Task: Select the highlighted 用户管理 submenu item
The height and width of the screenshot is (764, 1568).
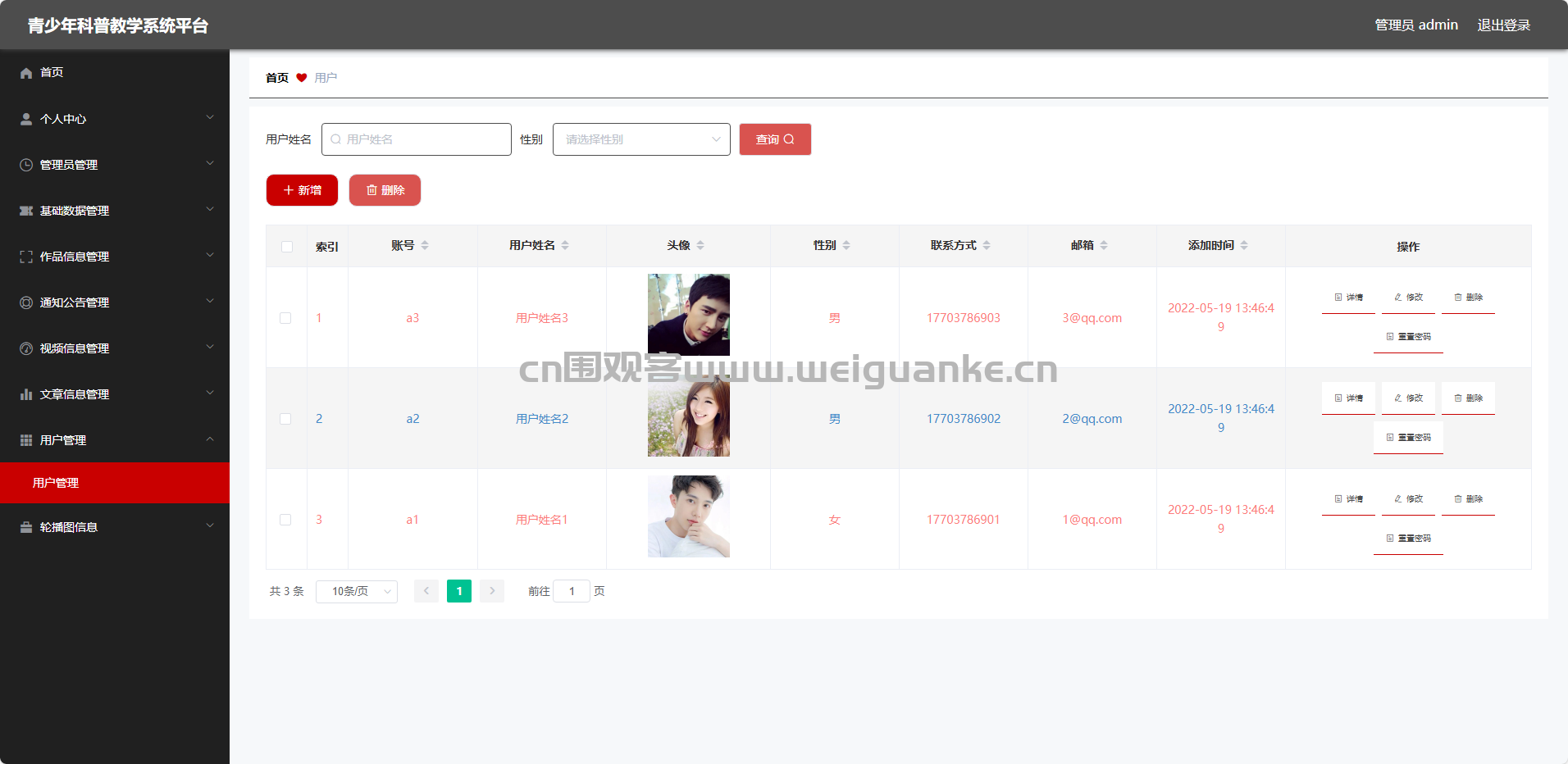Action: 115,483
